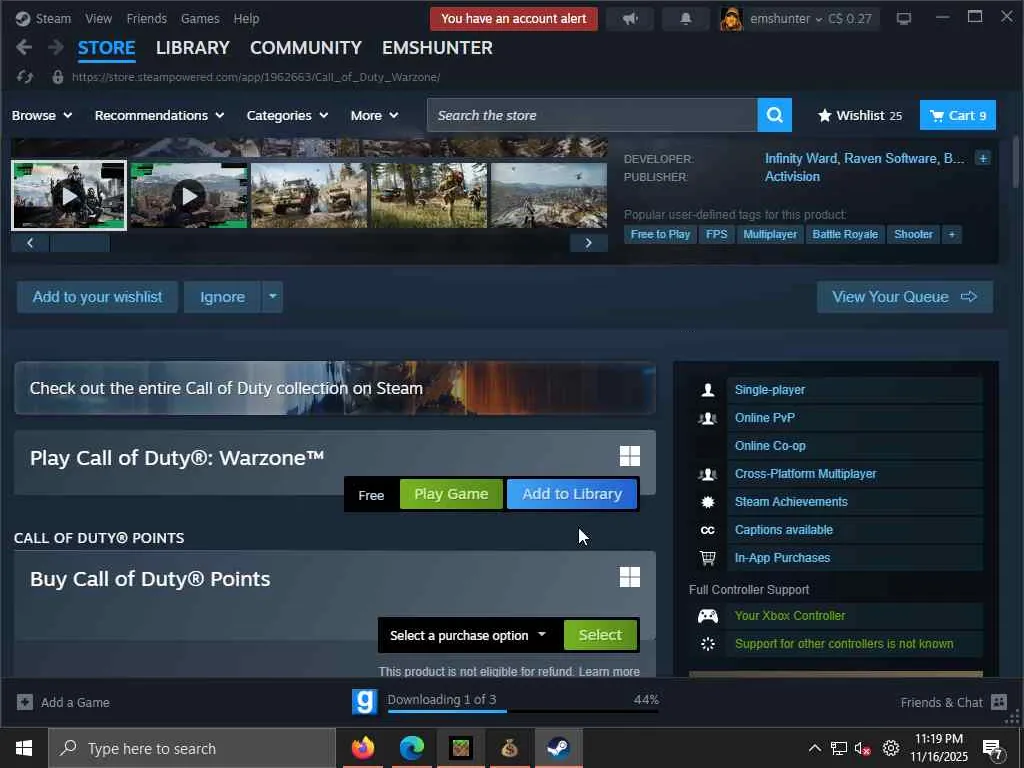Open the Battle Royale tag
Image resolution: width=1024 pixels, height=768 pixels.
(x=845, y=234)
